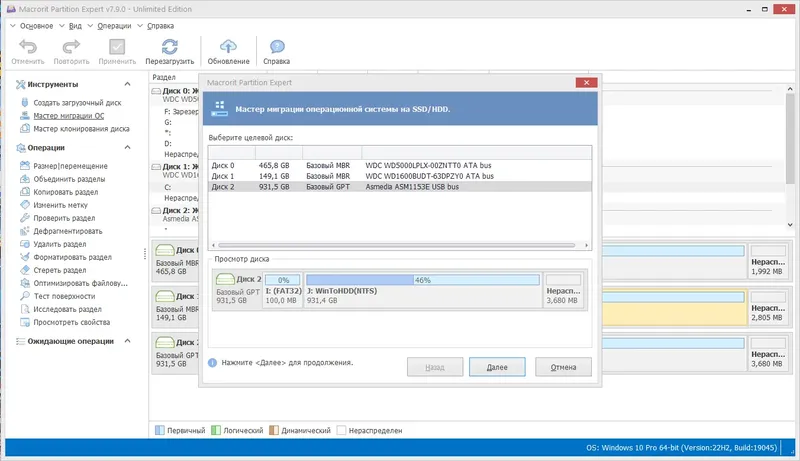
Task: Click Стереть раздел operation
Action: tap(60, 270)
